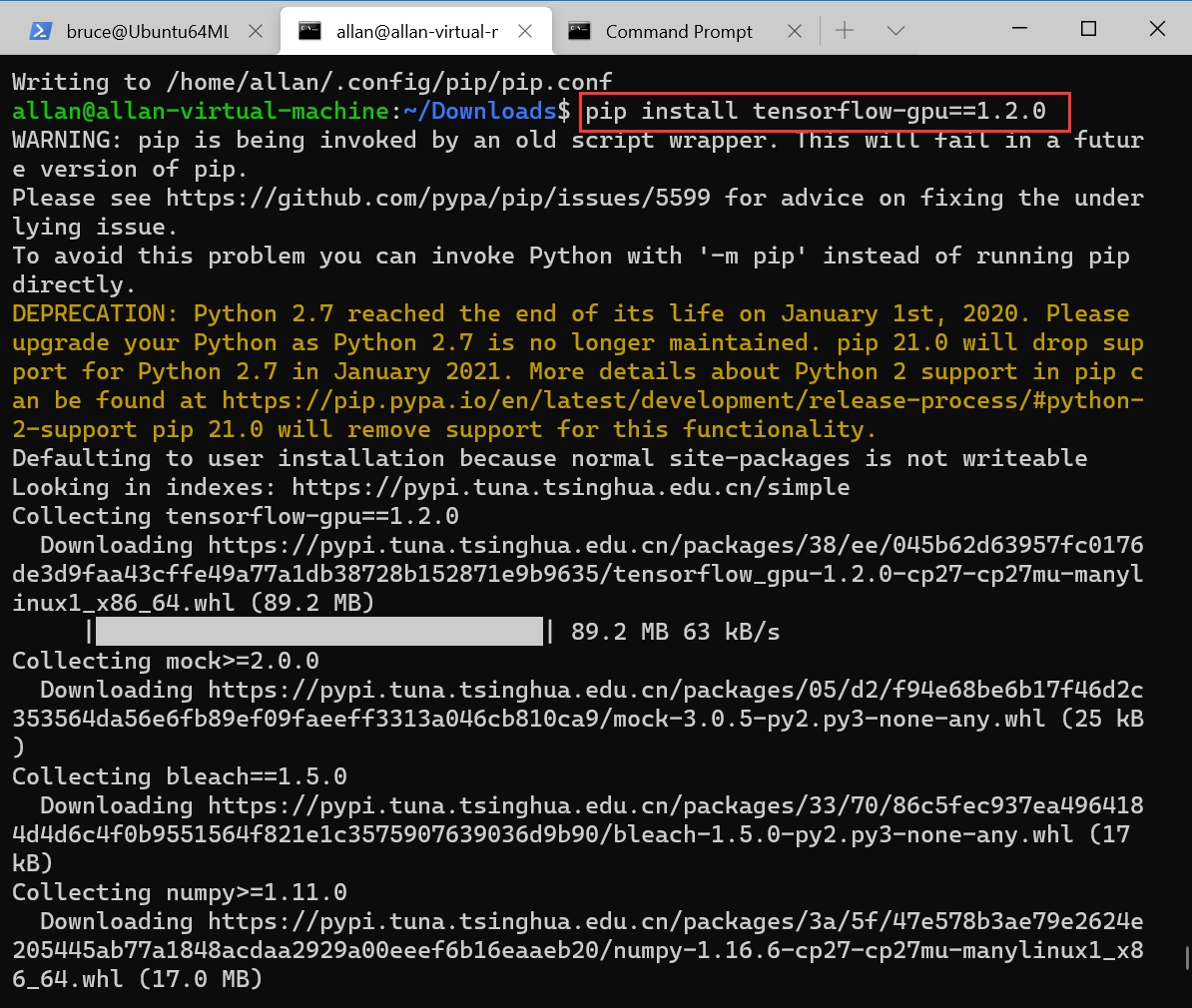Click 'Collecting mock>=2.0.0' line
1192x1008 pixels.
[x=166, y=661]
